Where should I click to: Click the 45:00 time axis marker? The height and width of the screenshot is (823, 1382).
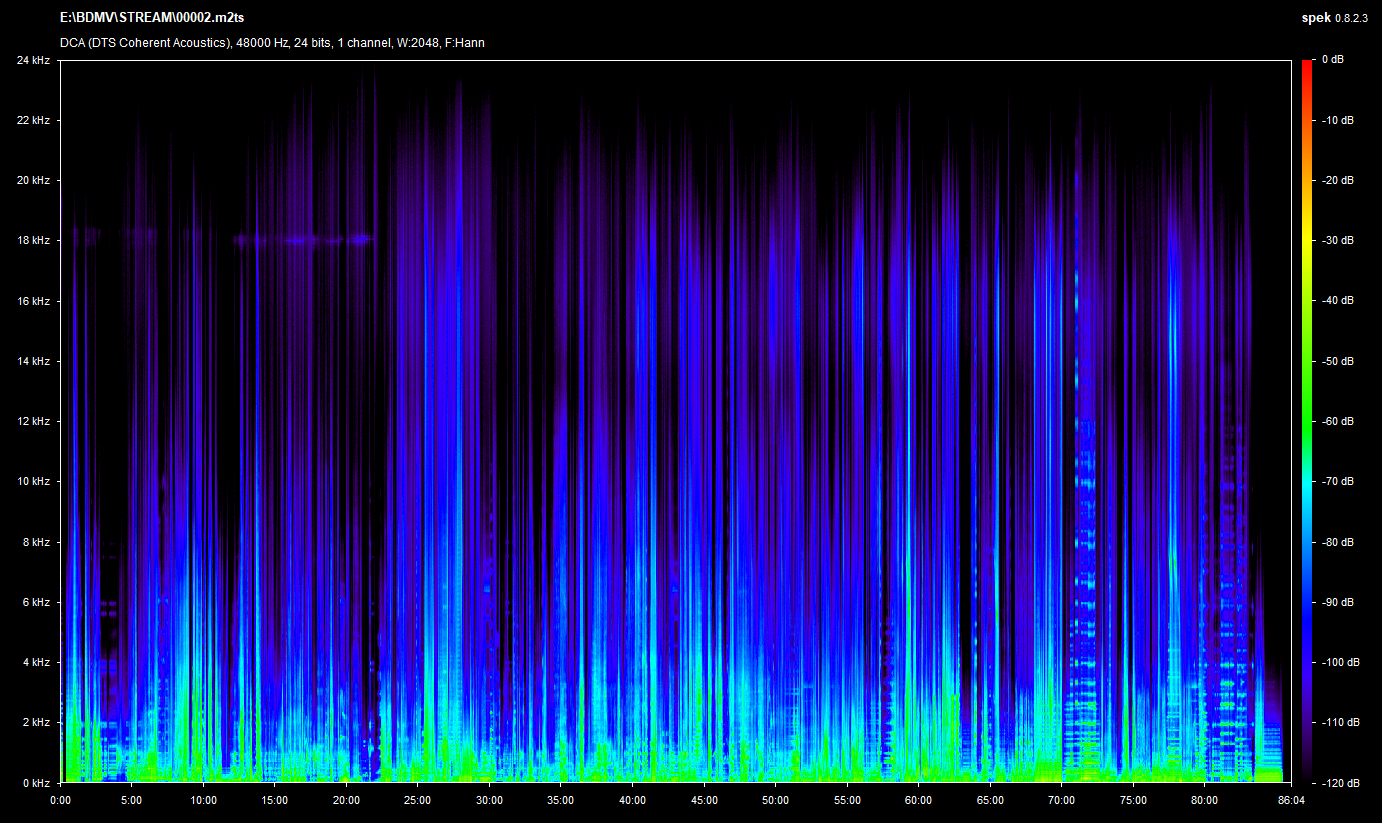click(704, 800)
